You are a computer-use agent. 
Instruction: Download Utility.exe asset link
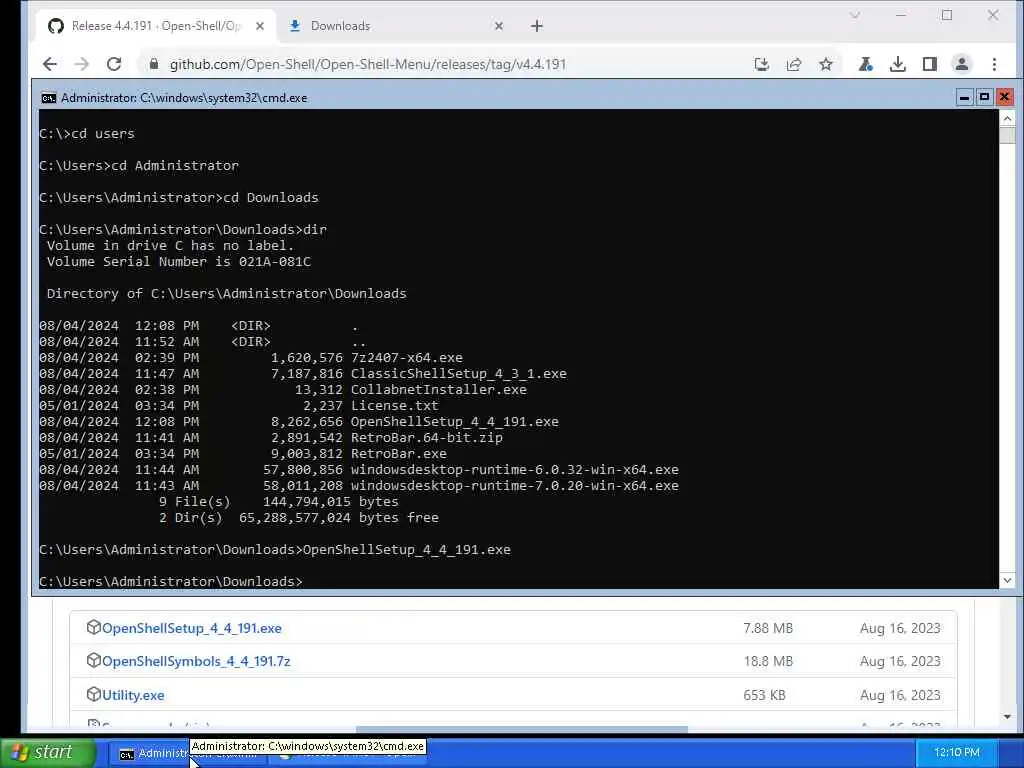point(133,696)
